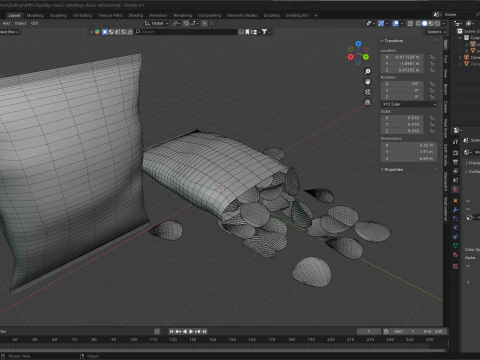Open the World properties tab
Viewport: 480px width, 360px height.
pyautogui.click(x=455, y=189)
